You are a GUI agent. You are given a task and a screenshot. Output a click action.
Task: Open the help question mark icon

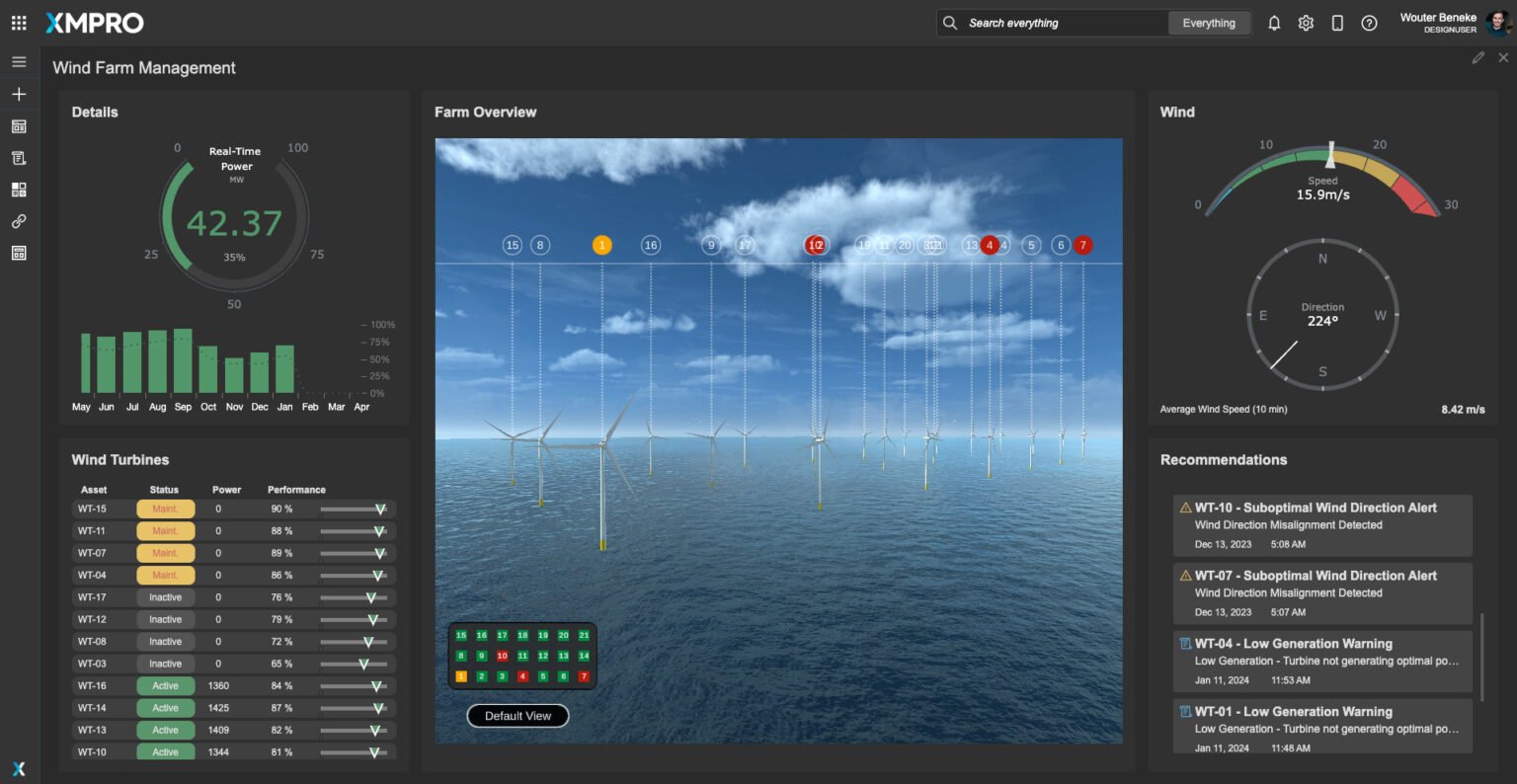[1369, 23]
